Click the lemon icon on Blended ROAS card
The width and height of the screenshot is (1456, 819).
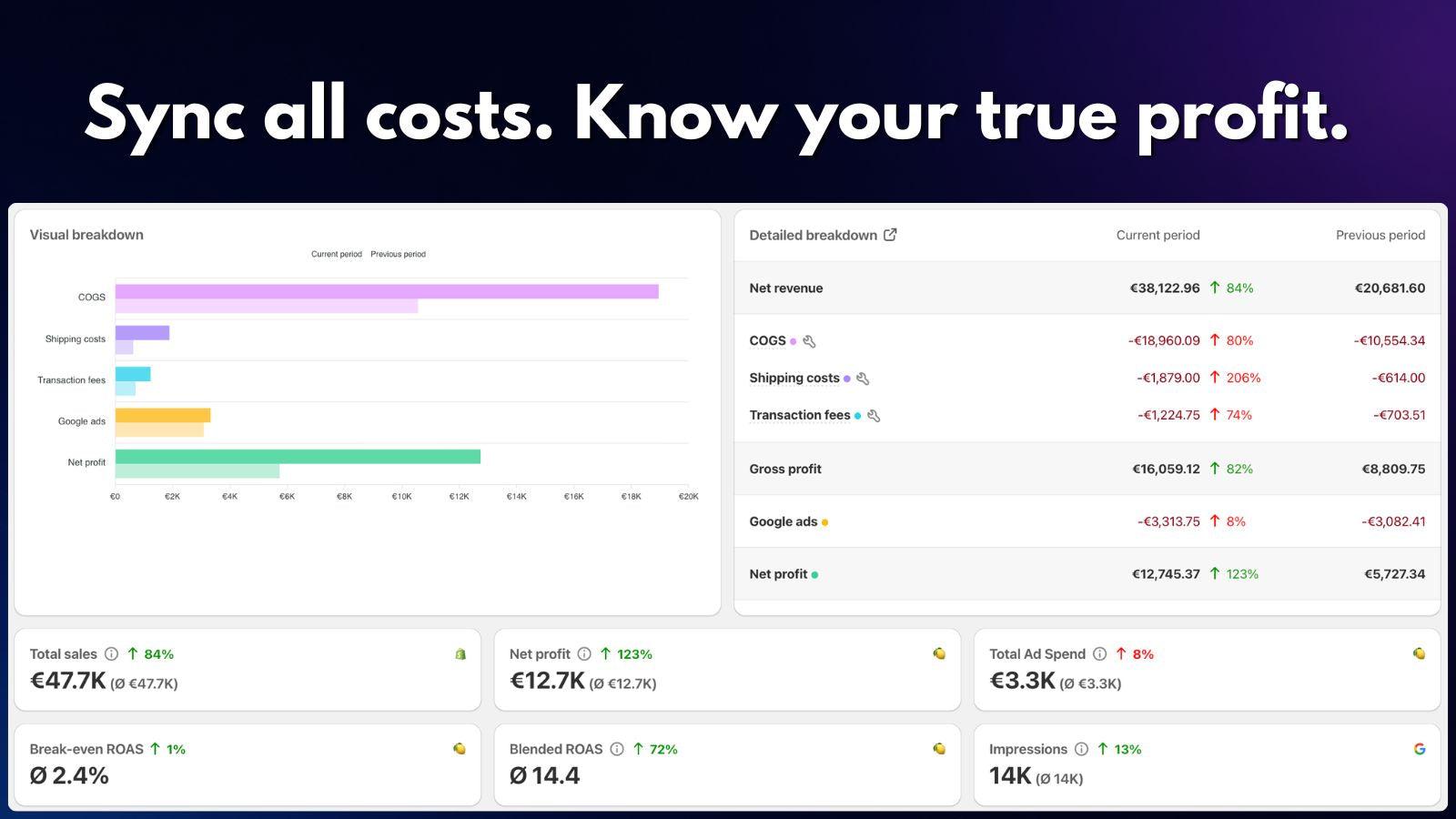click(x=939, y=749)
